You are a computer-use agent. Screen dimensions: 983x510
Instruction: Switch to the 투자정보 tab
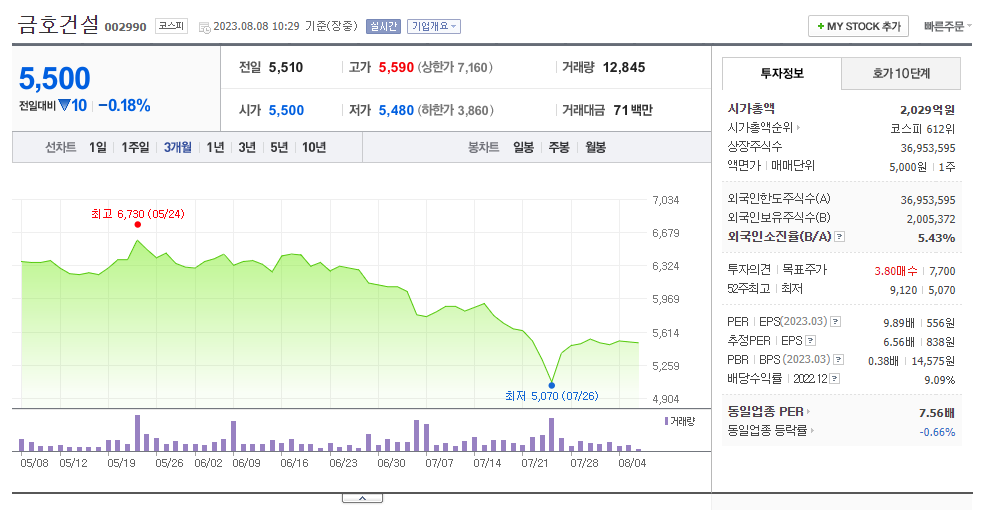pos(782,73)
